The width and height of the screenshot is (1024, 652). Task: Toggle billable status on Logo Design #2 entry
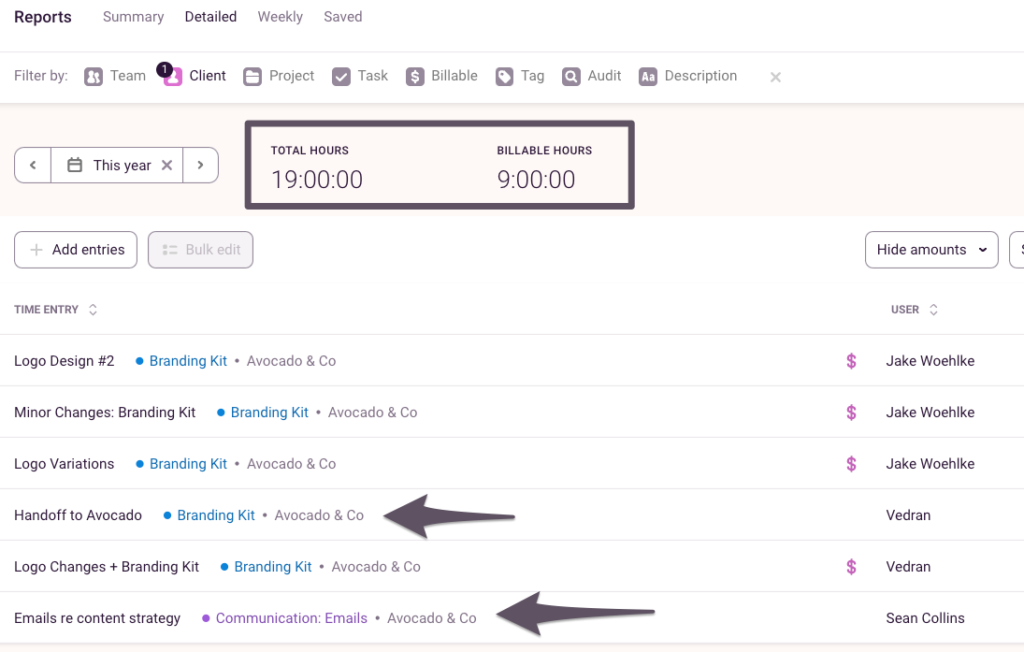[851, 360]
